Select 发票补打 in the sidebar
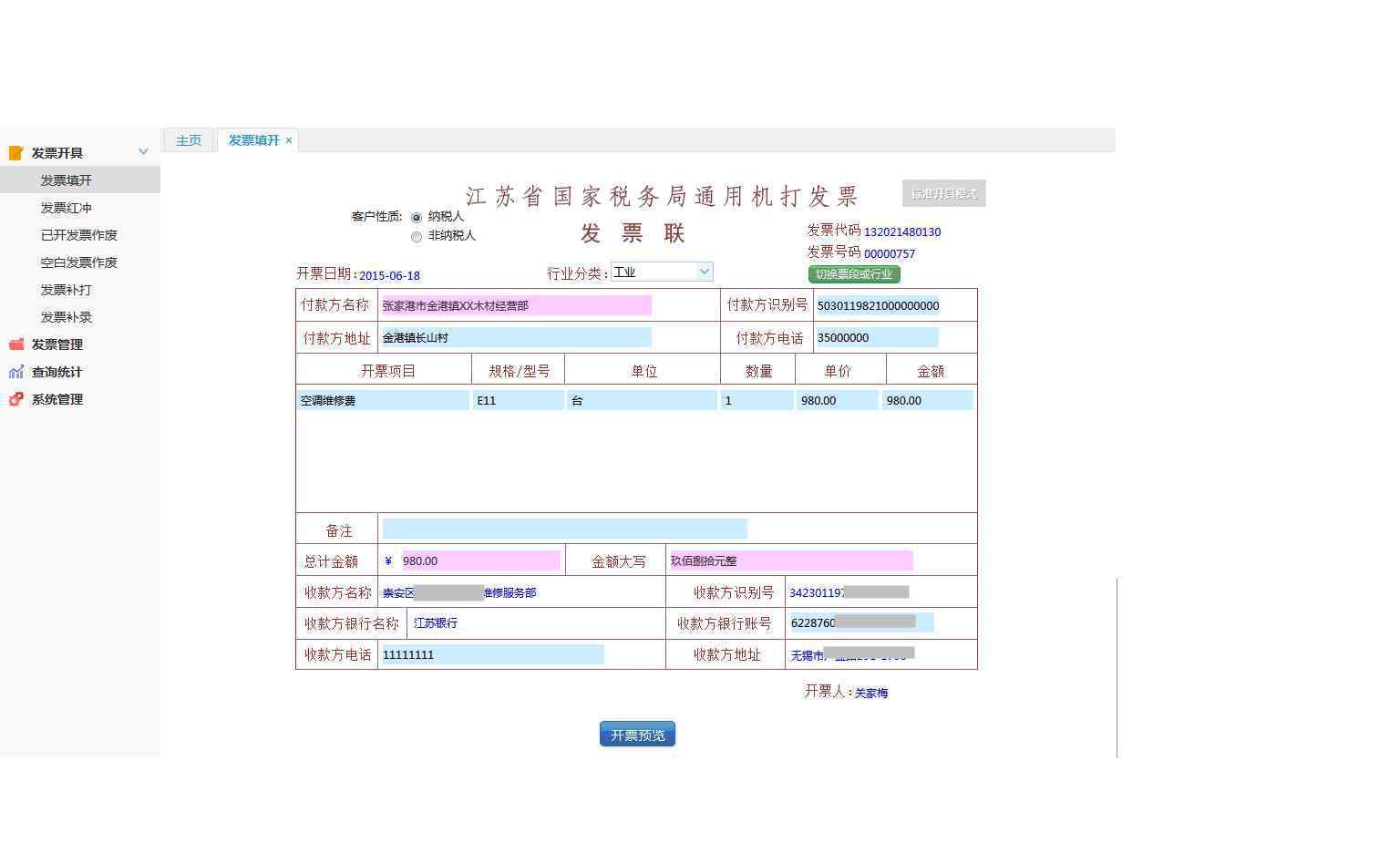This screenshot has width=1400, height=843. click(x=66, y=290)
